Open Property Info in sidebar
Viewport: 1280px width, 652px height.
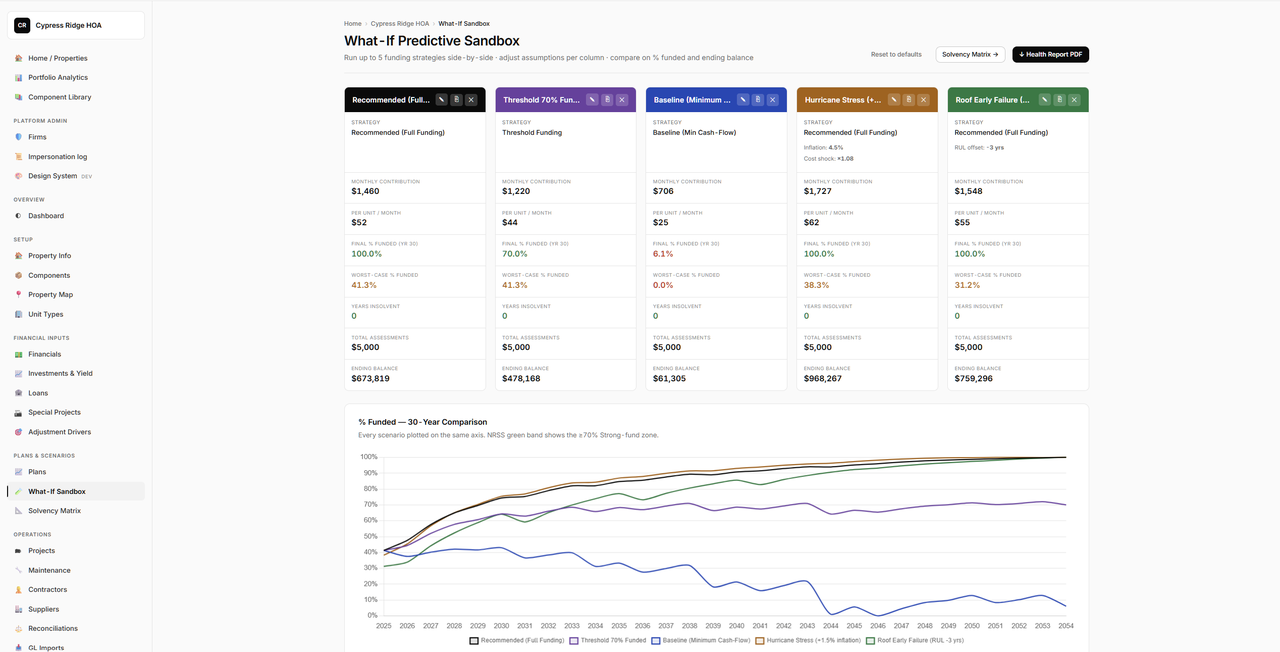pos(76,256)
